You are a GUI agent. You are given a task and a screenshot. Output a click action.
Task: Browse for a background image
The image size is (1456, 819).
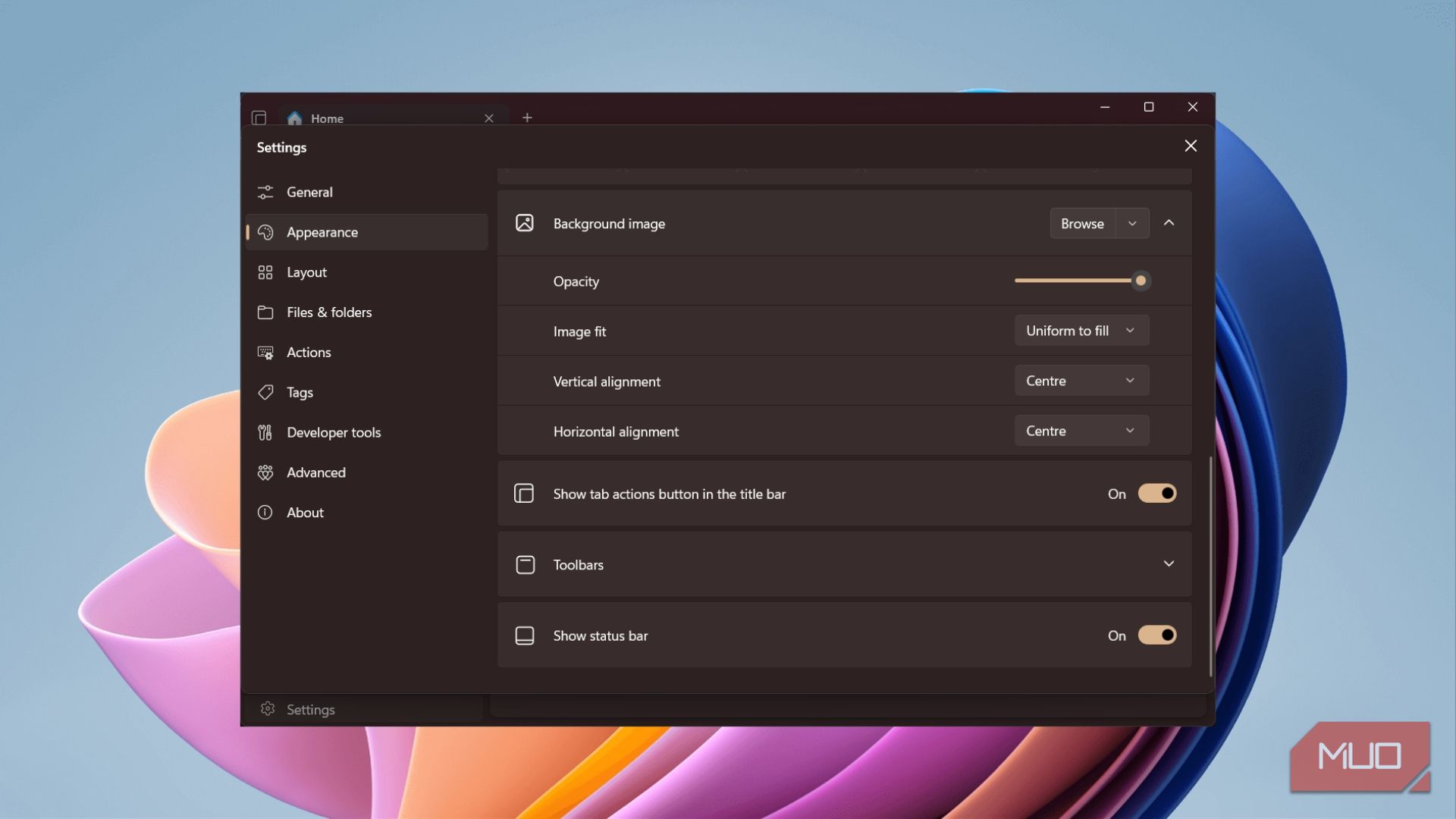pos(1083,224)
